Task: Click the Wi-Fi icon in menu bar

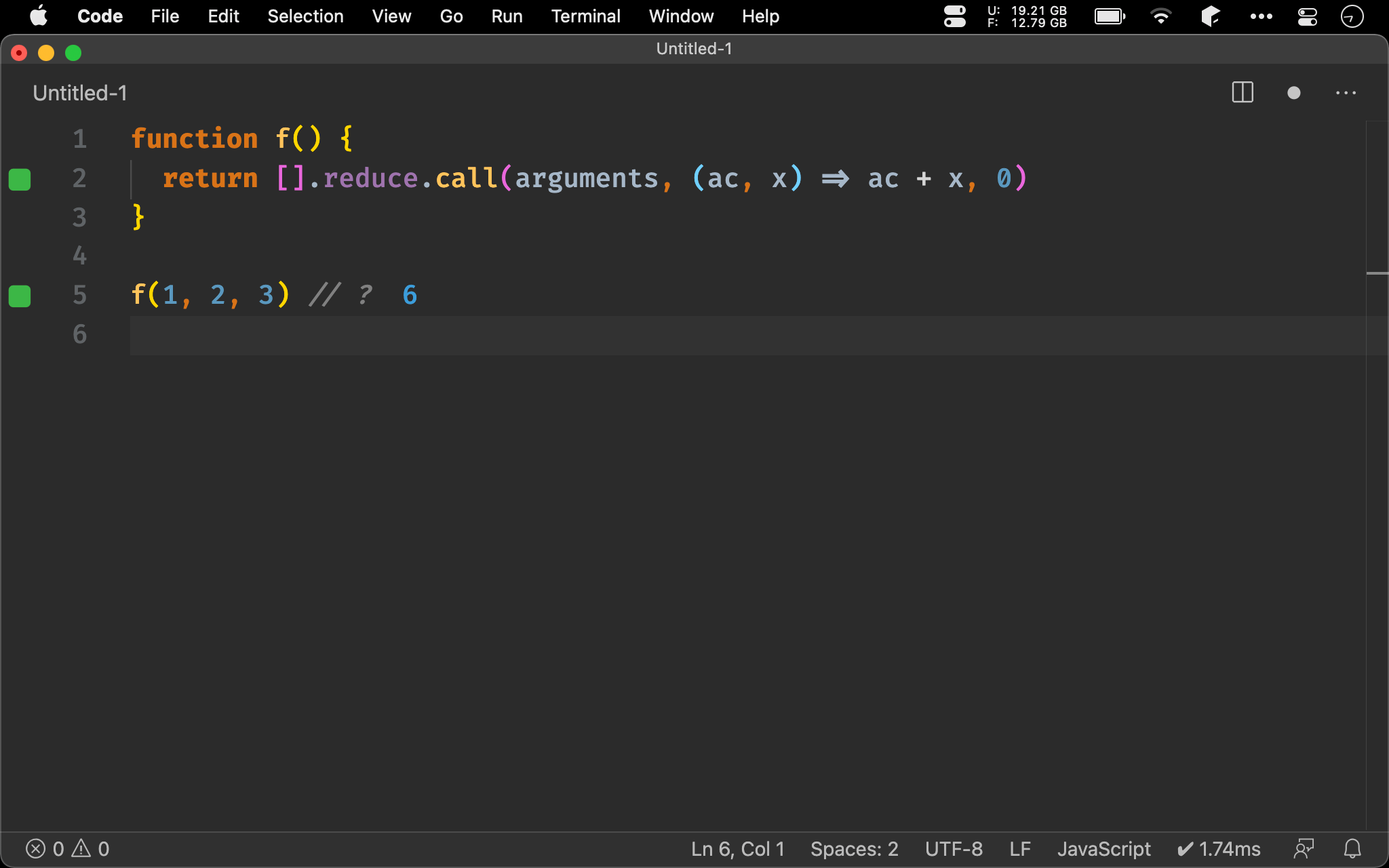Action: 1160,16
